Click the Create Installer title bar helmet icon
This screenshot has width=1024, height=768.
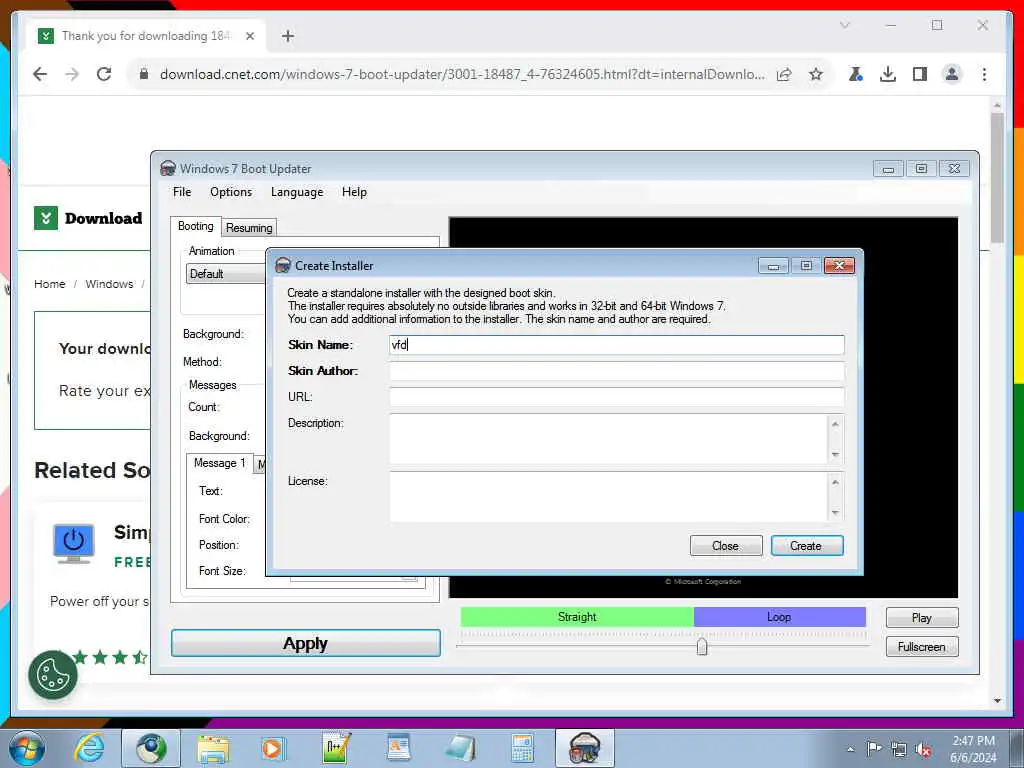pos(283,265)
